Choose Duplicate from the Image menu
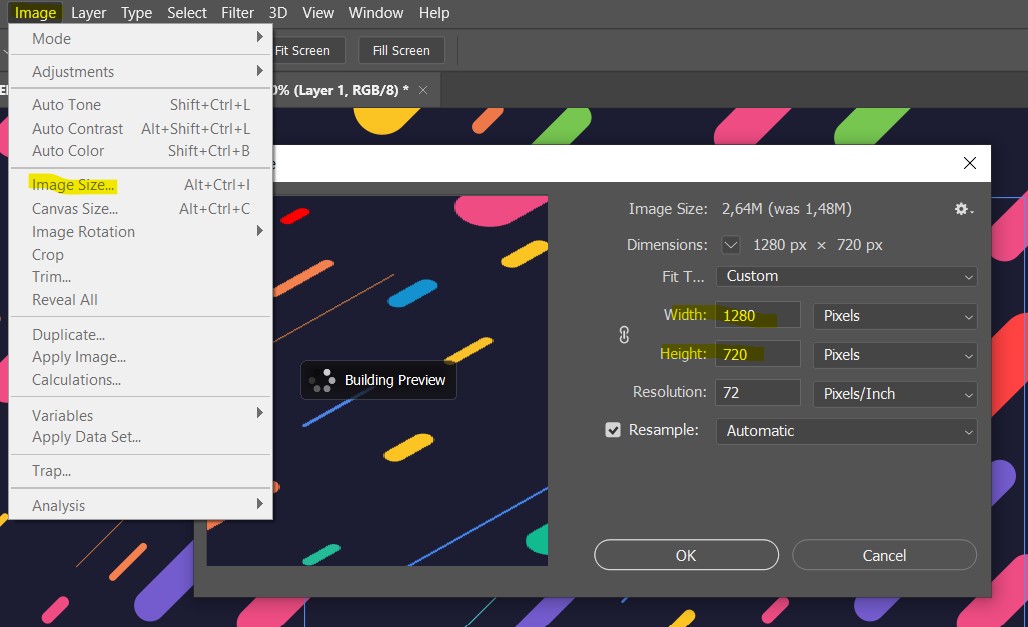Screen dimensions: 1028x627 click(x=140, y=334)
